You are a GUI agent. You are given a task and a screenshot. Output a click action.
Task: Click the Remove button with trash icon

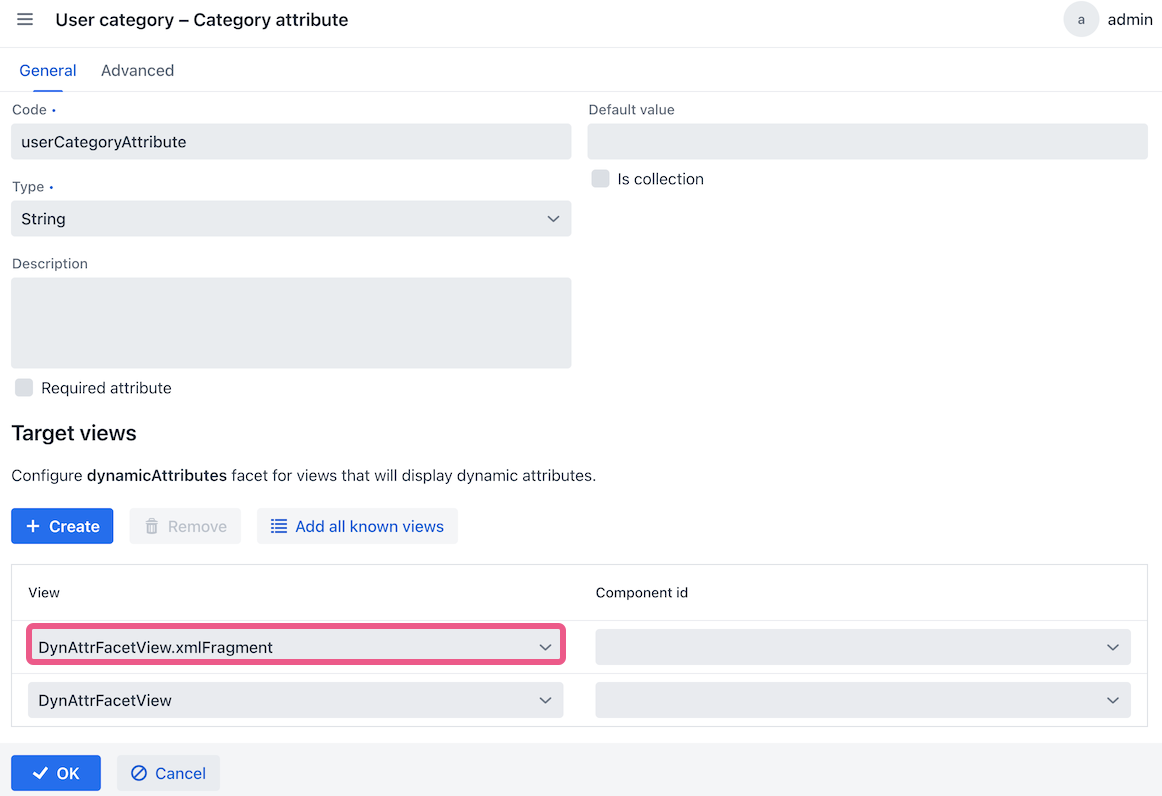pos(185,526)
